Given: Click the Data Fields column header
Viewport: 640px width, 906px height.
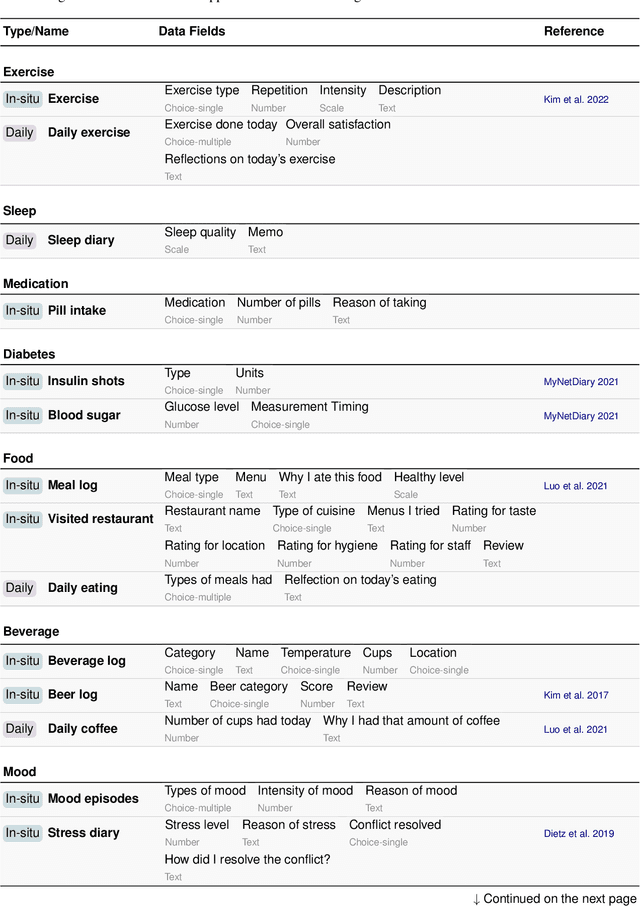Looking at the screenshot, I should [x=192, y=32].
